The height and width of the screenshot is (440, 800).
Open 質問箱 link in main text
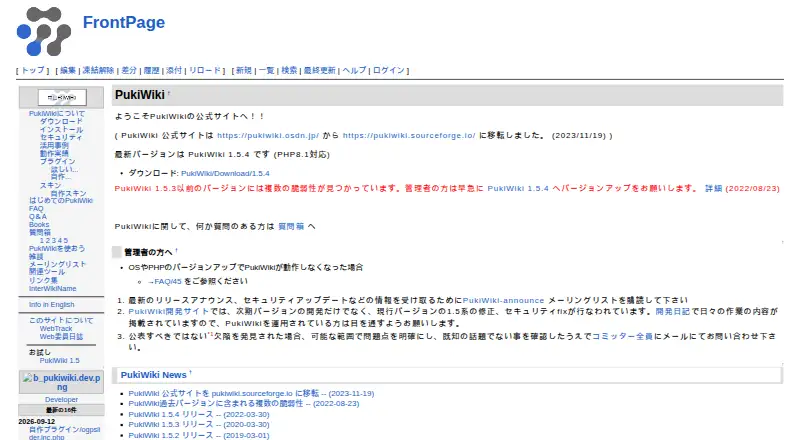(x=291, y=226)
